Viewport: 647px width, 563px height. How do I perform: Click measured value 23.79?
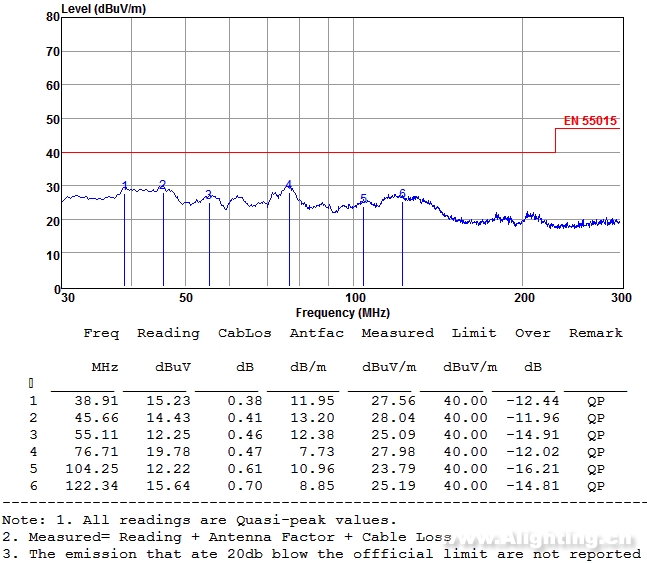[393, 469]
